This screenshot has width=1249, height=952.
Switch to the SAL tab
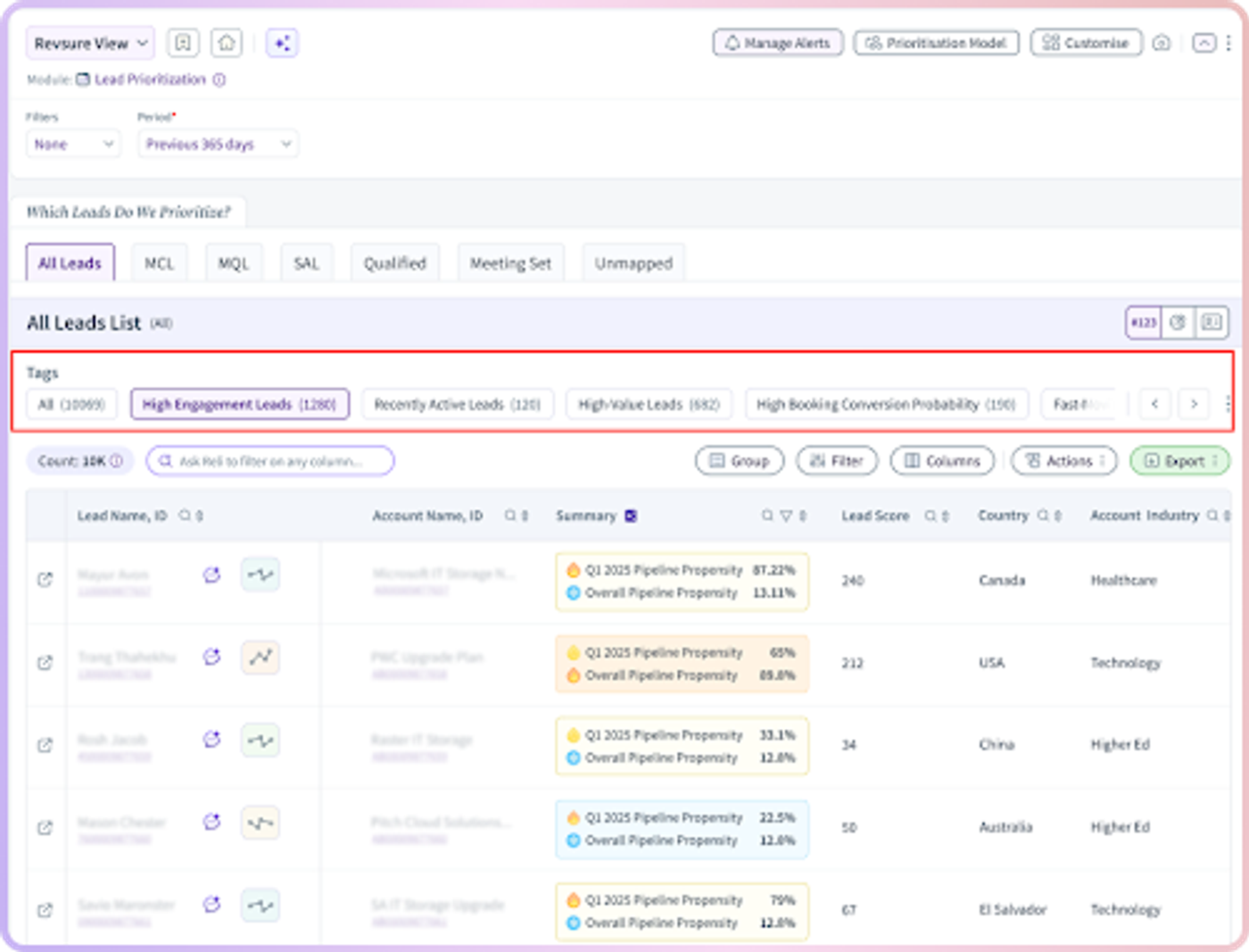[x=306, y=263]
